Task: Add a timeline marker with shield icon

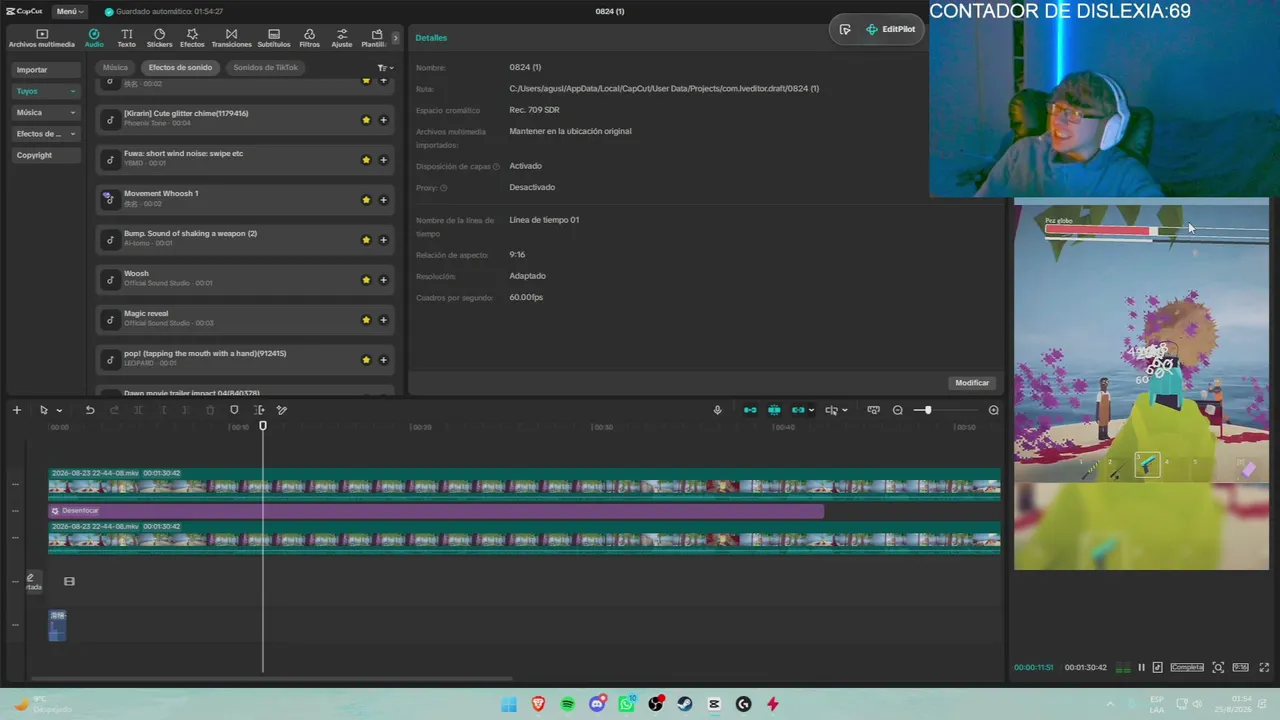Action: pyautogui.click(x=234, y=410)
